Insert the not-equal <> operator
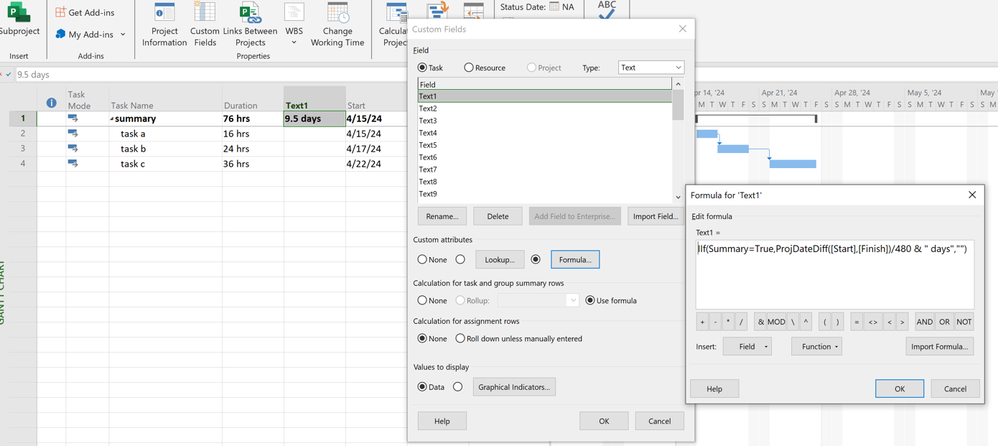This screenshot has height=446, width=998. pos(873,322)
